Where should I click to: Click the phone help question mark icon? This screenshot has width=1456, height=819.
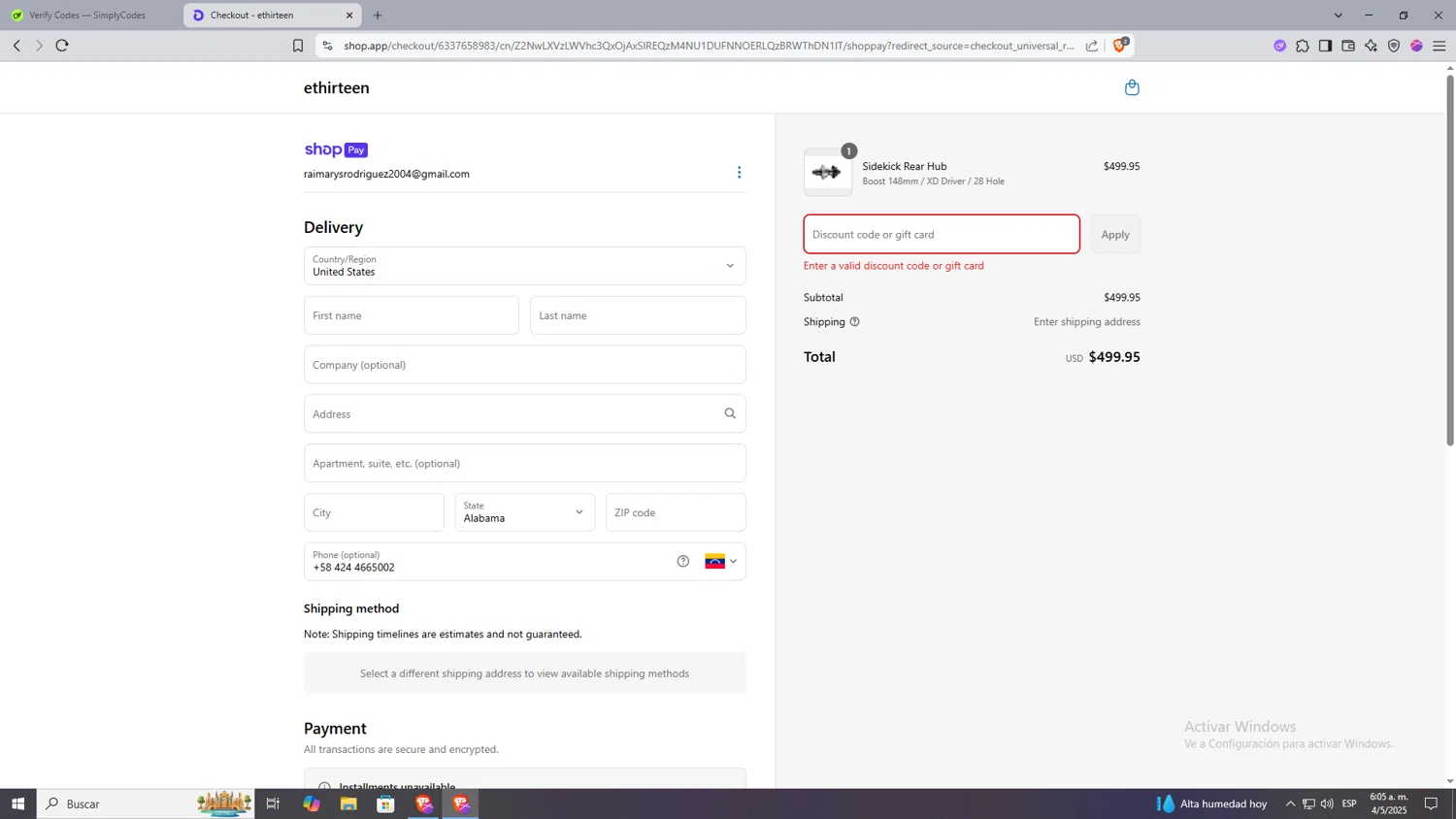[683, 561]
